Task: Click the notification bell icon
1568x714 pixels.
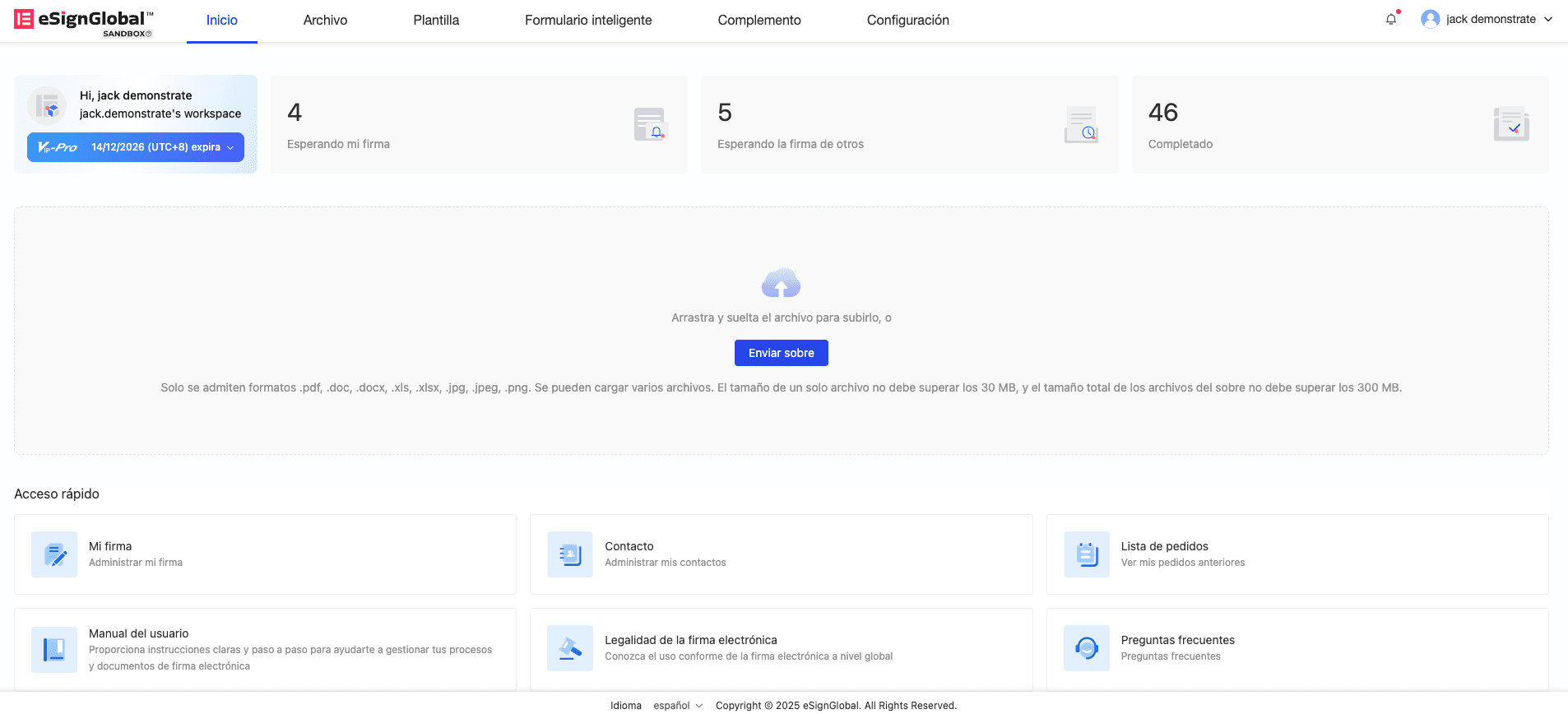Action: [1391, 19]
